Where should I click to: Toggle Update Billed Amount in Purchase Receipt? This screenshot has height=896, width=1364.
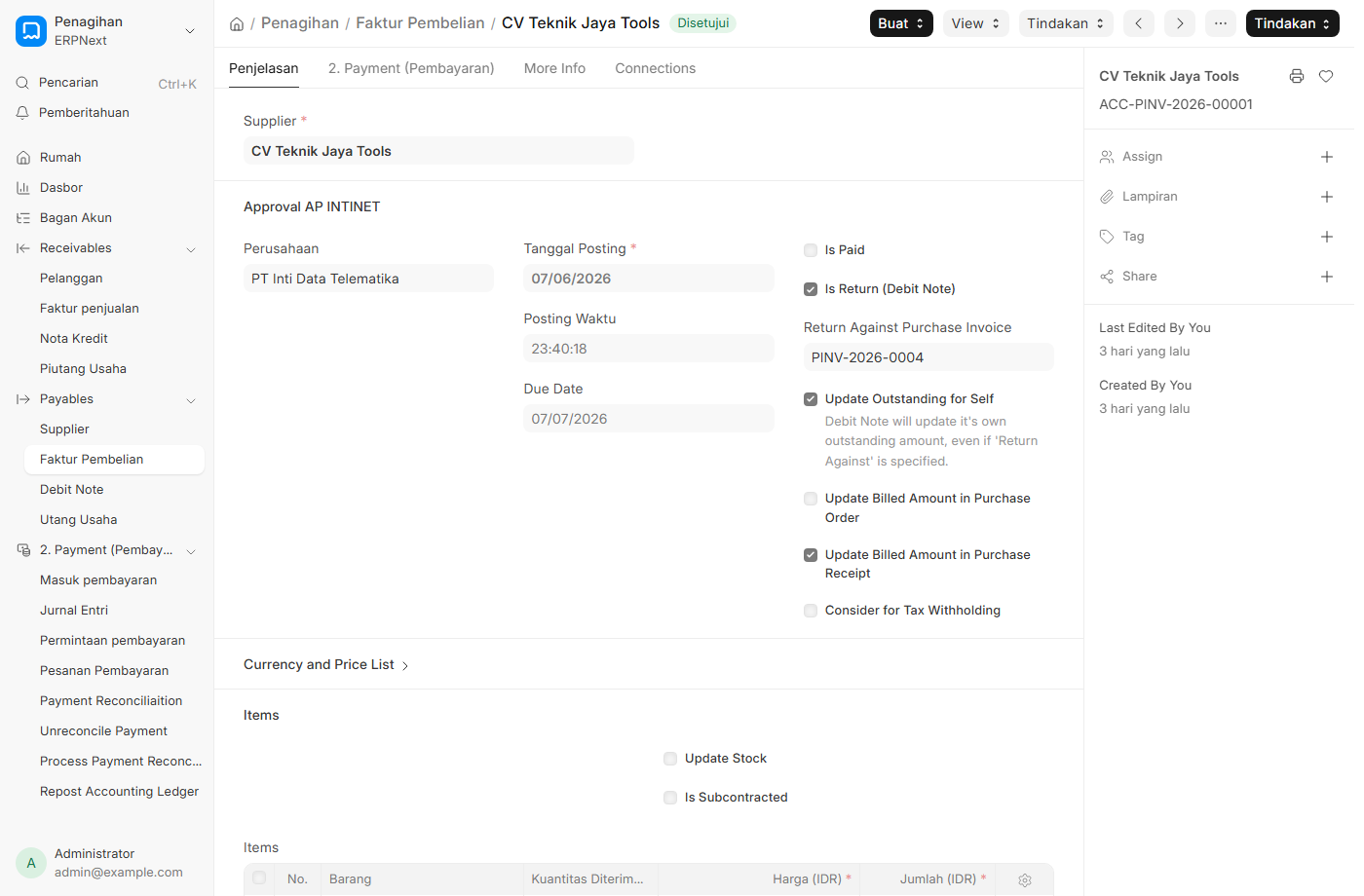point(811,555)
